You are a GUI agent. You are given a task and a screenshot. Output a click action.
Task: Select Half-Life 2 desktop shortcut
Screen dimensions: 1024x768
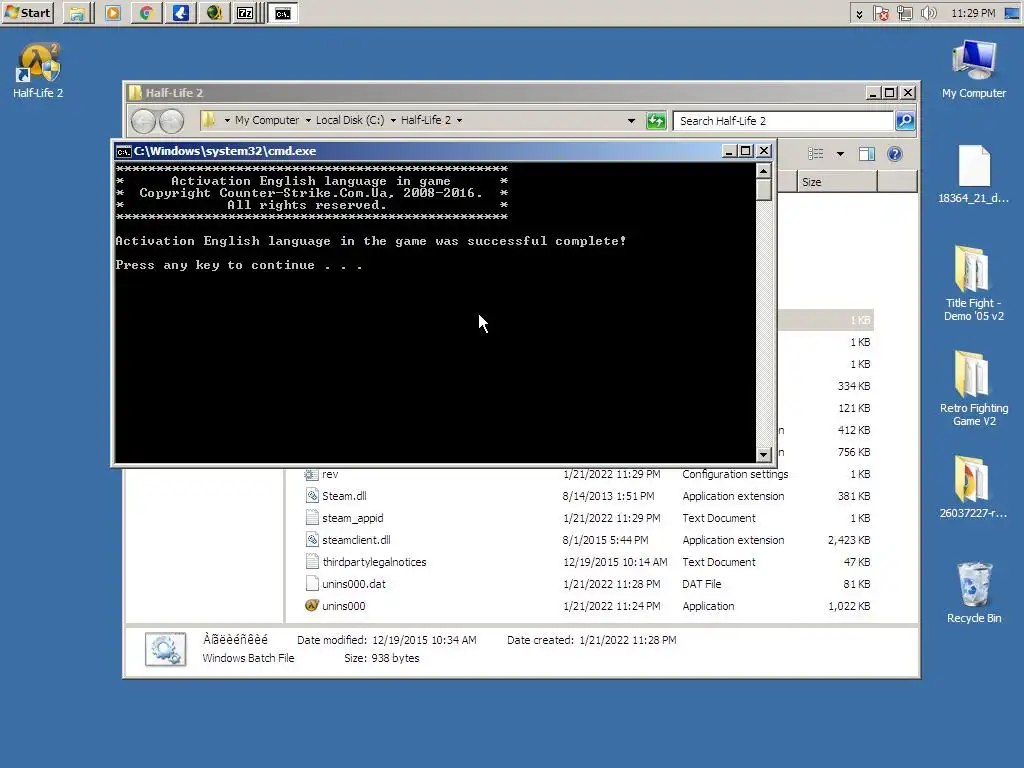[x=38, y=71]
